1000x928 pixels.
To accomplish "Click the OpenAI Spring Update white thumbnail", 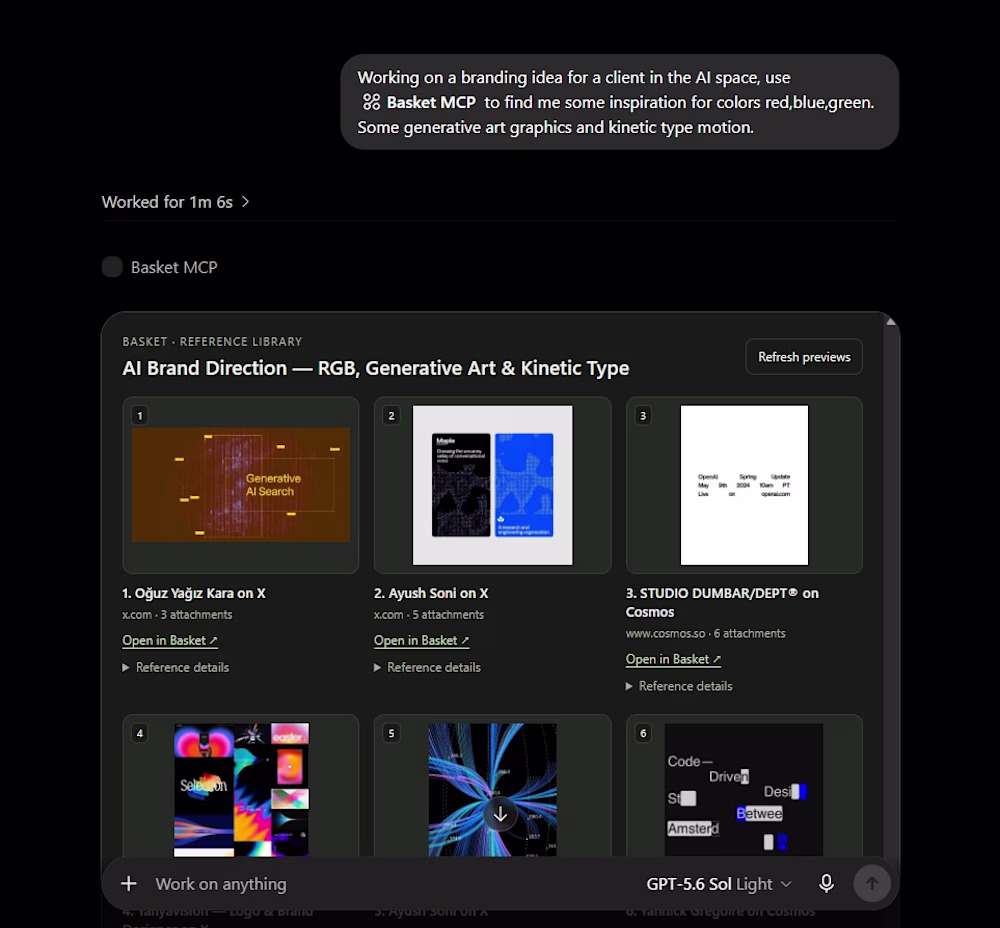I will pyautogui.click(x=744, y=485).
